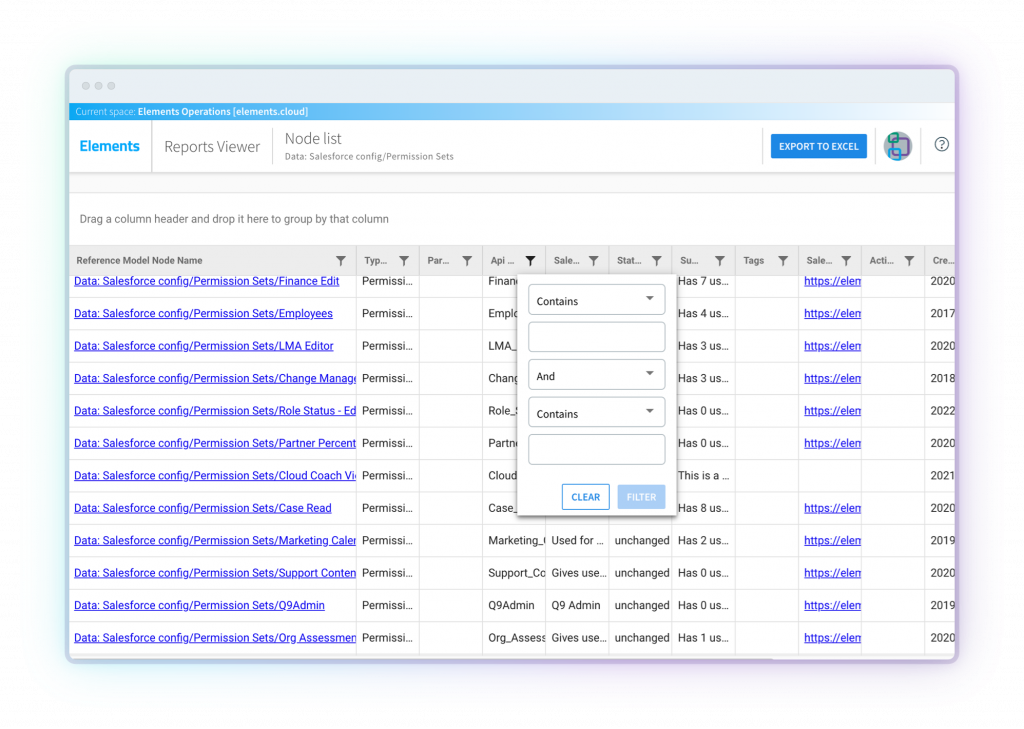Open the Permission Sets/Employees link
Screen dimensions: 1024x729
(203, 313)
